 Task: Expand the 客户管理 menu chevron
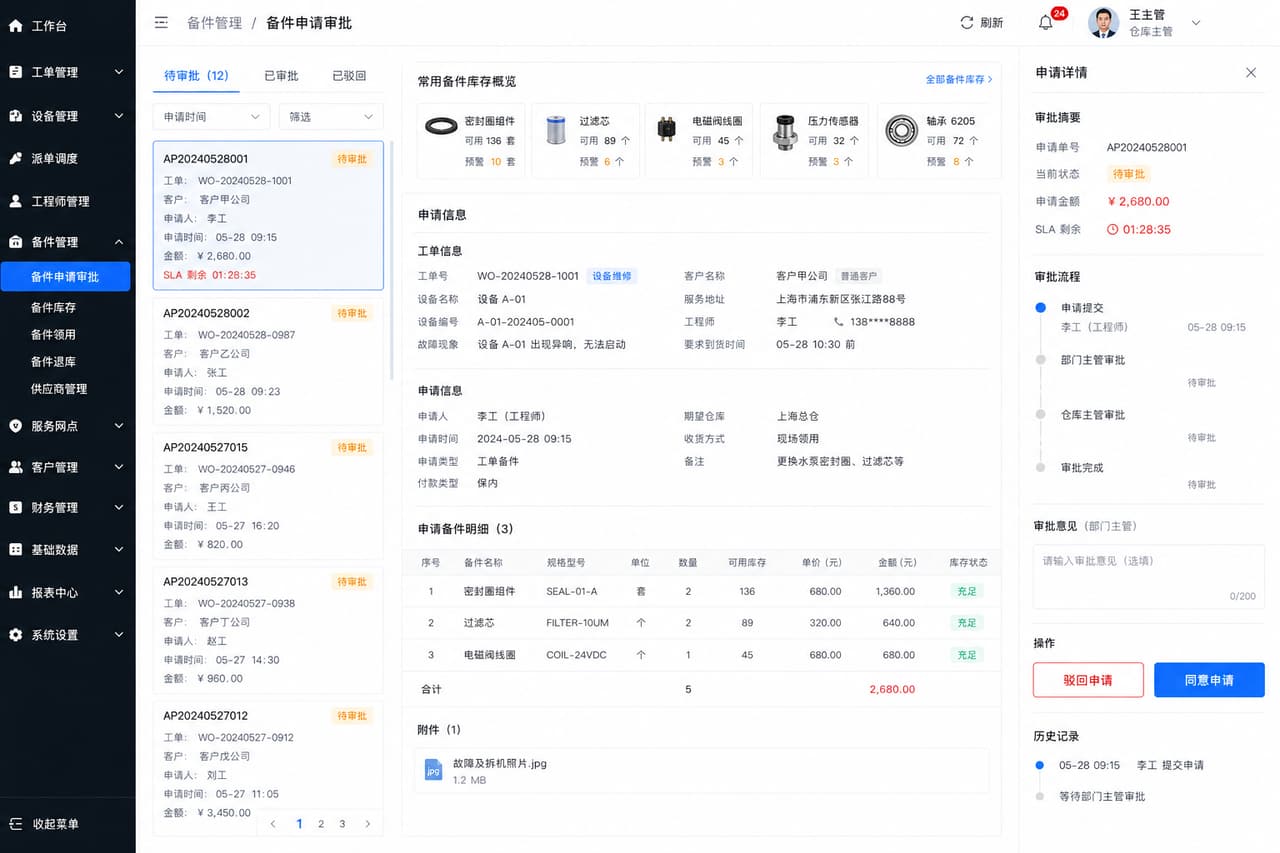coord(119,467)
